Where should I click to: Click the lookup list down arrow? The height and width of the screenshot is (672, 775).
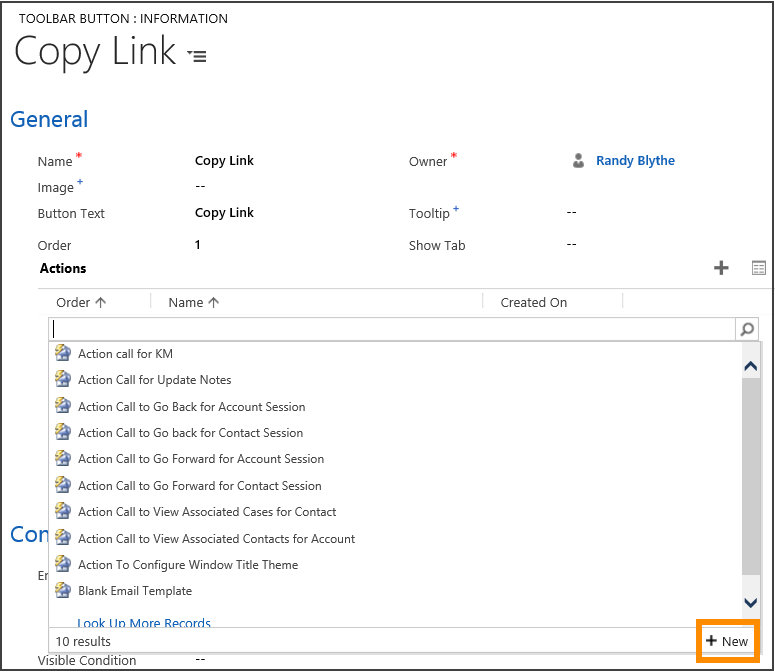click(751, 603)
